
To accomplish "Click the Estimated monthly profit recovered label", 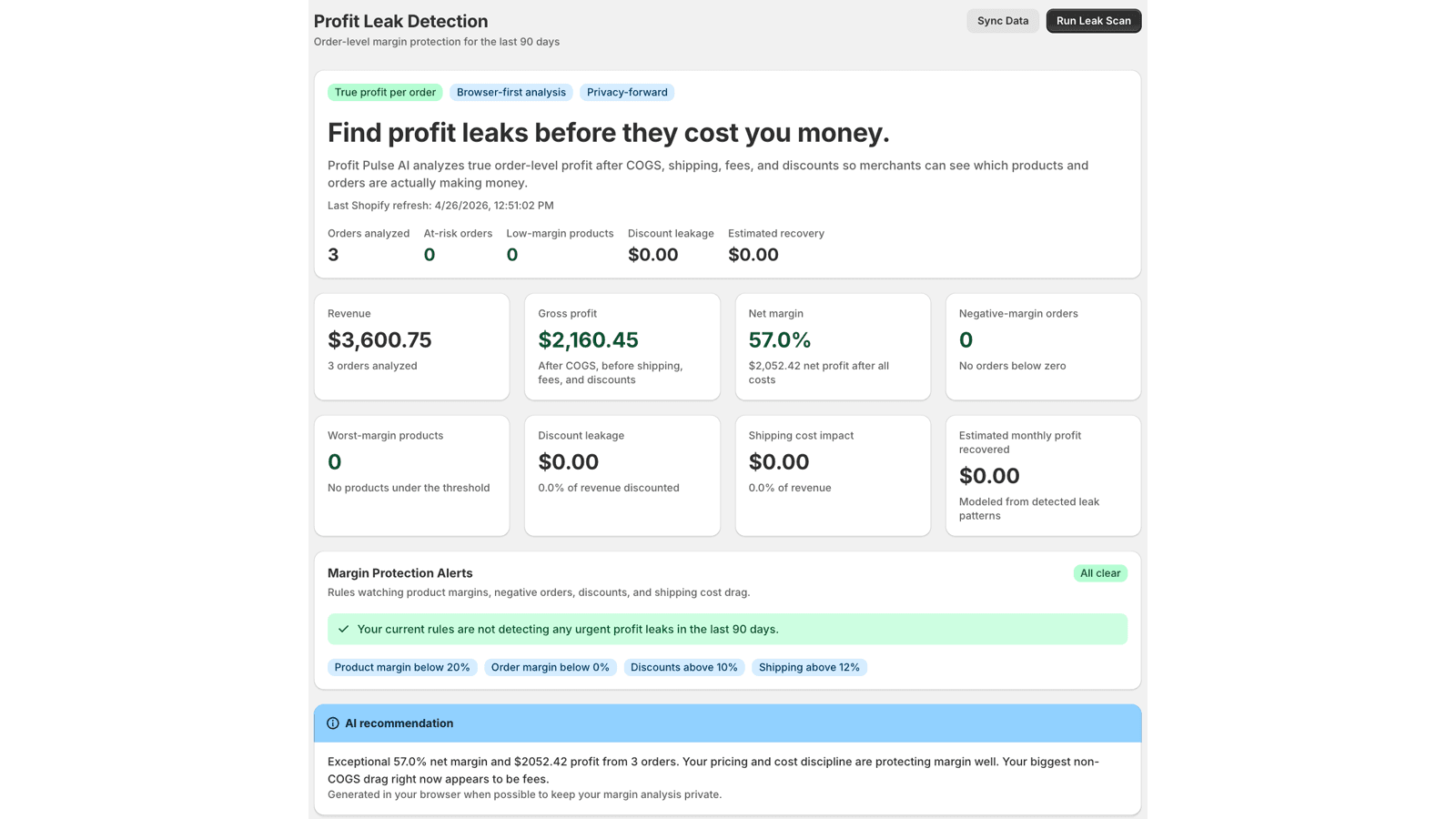I will pos(1020,442).
